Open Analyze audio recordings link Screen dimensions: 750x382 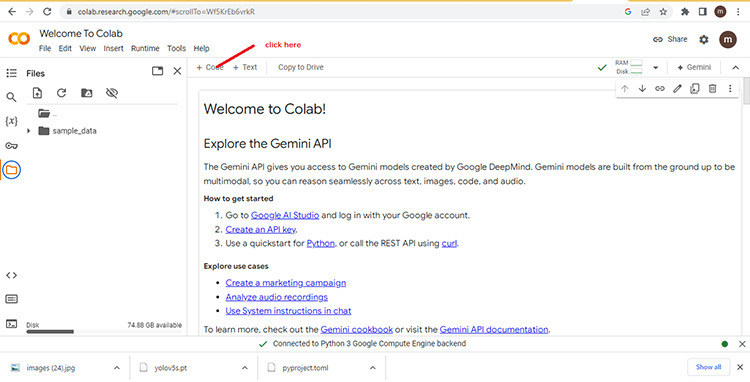[x=276, y=297]
